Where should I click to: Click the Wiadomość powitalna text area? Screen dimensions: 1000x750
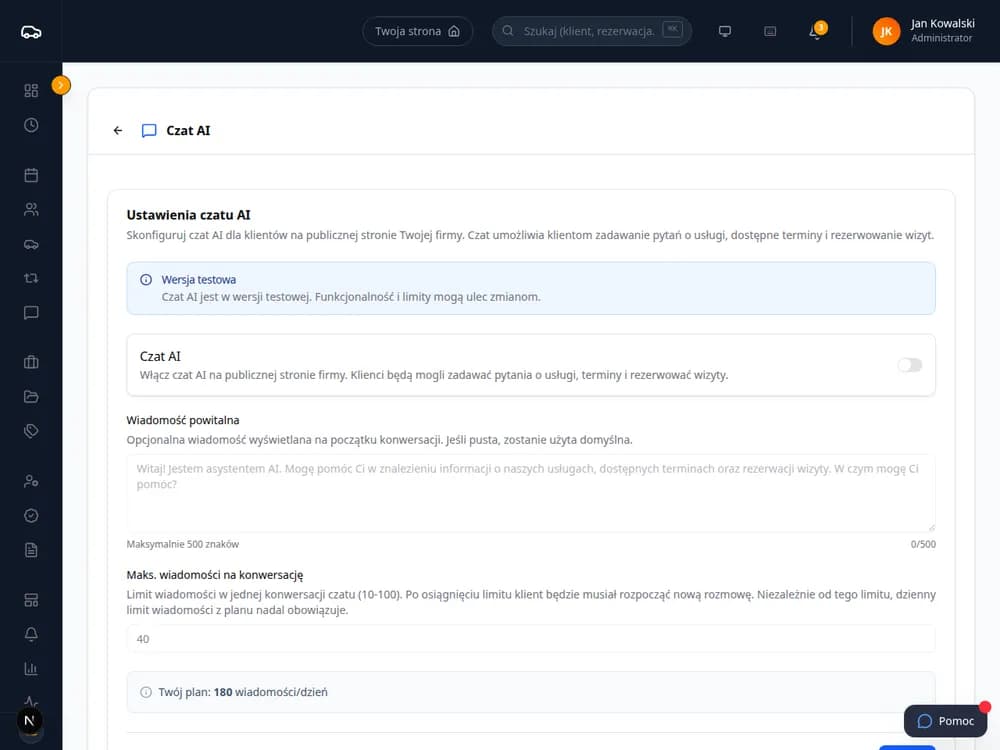531,493
